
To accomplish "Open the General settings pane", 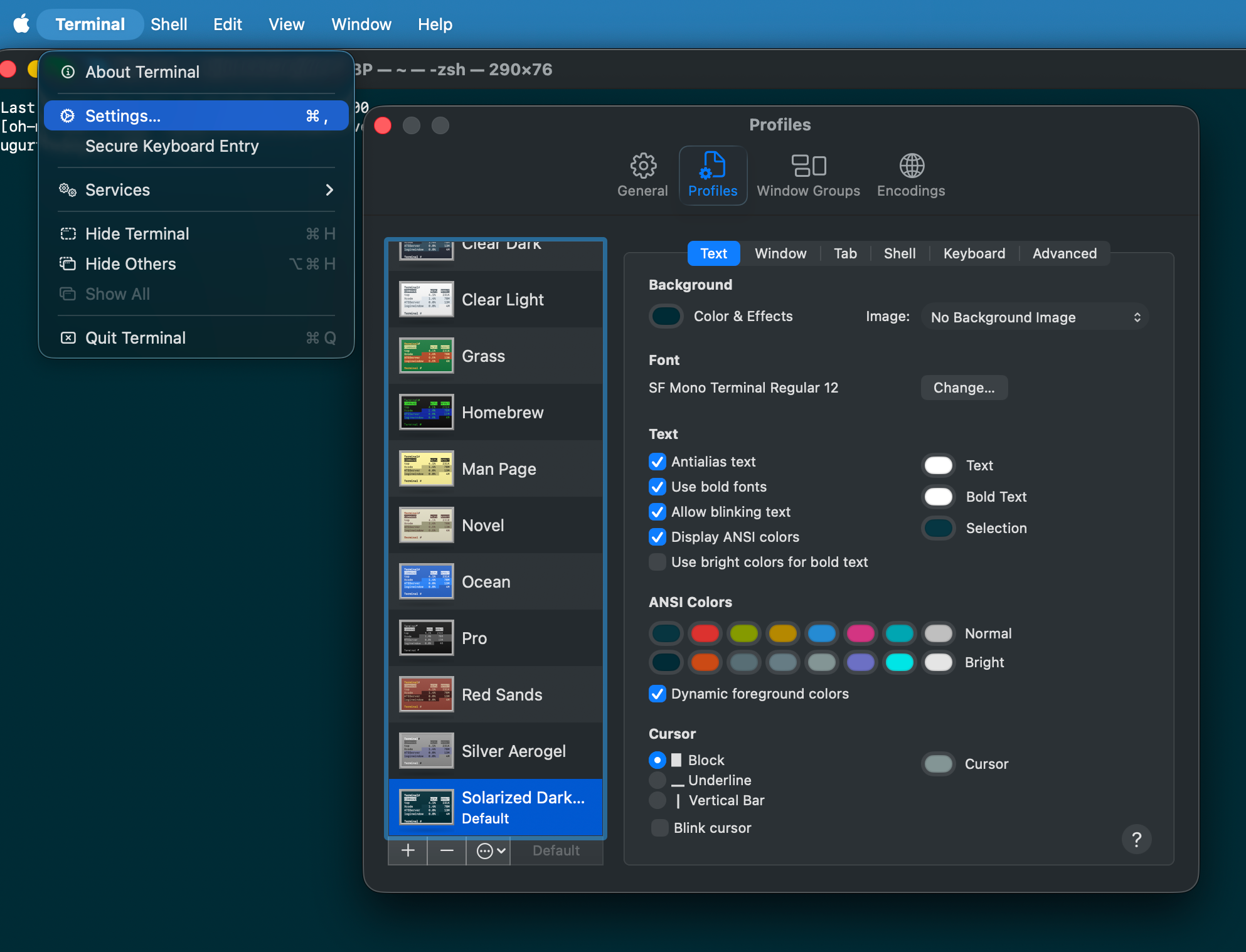I will [642, 176].
